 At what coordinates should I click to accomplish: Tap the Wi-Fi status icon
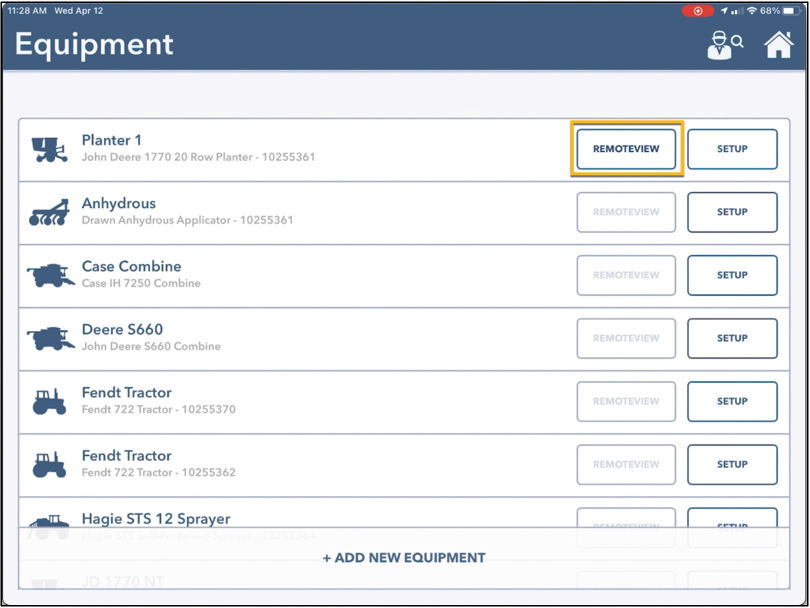(752, 11)
